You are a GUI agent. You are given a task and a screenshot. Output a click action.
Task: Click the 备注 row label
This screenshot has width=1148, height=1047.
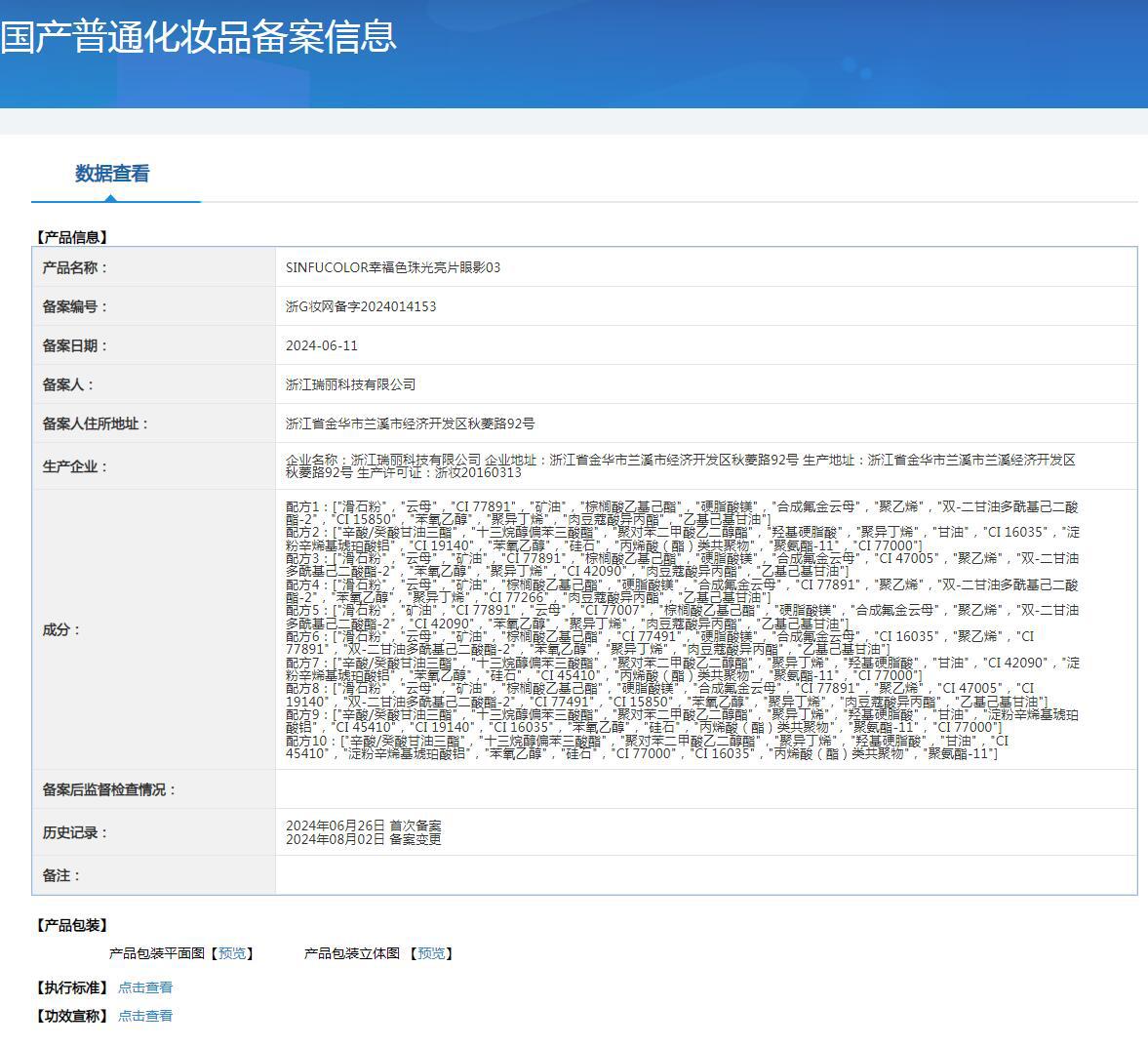click(61, 875)
